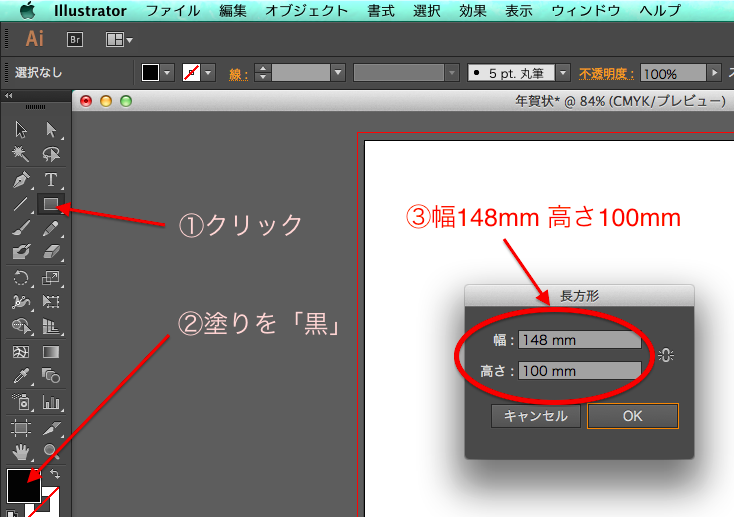Open the オブジェクト menu
This screenshot has height=517, width=734.
(x=307, y=11)
